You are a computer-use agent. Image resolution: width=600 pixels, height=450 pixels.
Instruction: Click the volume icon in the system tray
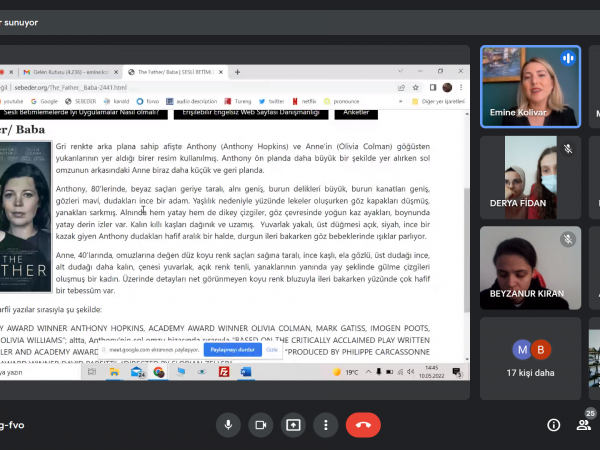coord(411,372)
